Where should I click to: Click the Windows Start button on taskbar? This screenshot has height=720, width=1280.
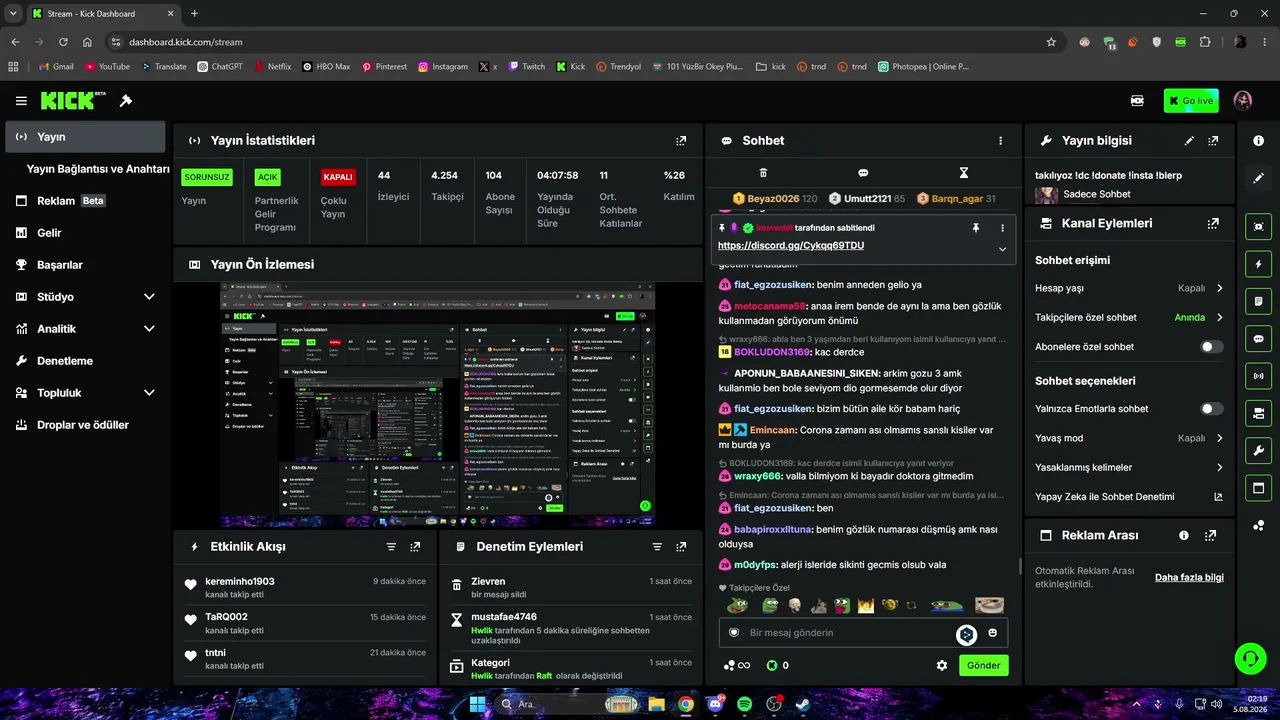tap(478, 704)
